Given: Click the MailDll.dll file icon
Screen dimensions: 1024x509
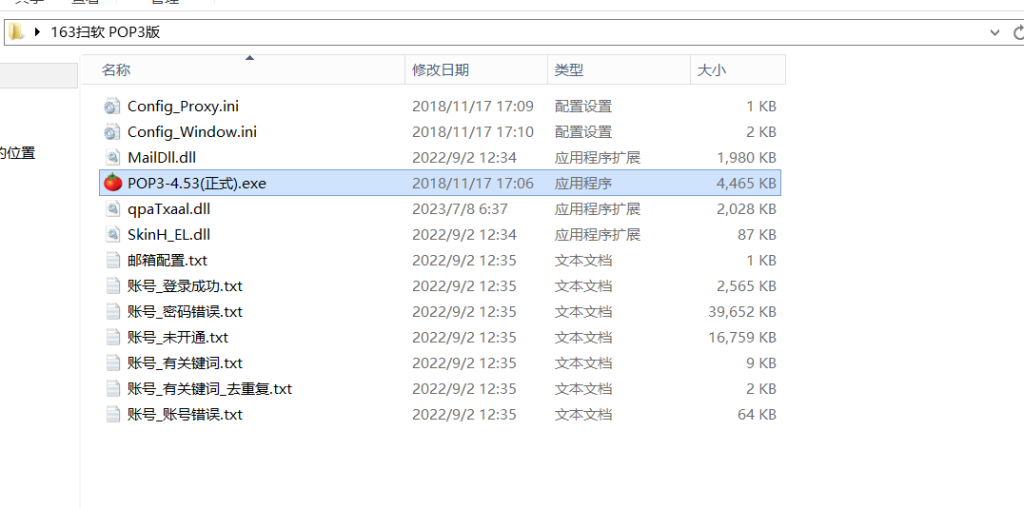Looking at the screenshot, I should pyautogui.click(x=113, y=158).
